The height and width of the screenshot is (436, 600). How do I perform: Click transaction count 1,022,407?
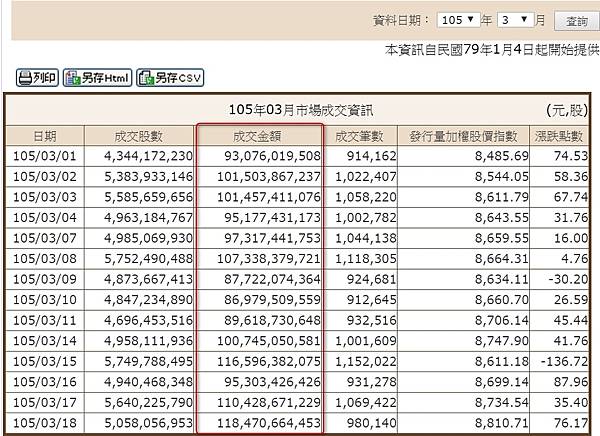pyautogui.click(x=366, y=176)
